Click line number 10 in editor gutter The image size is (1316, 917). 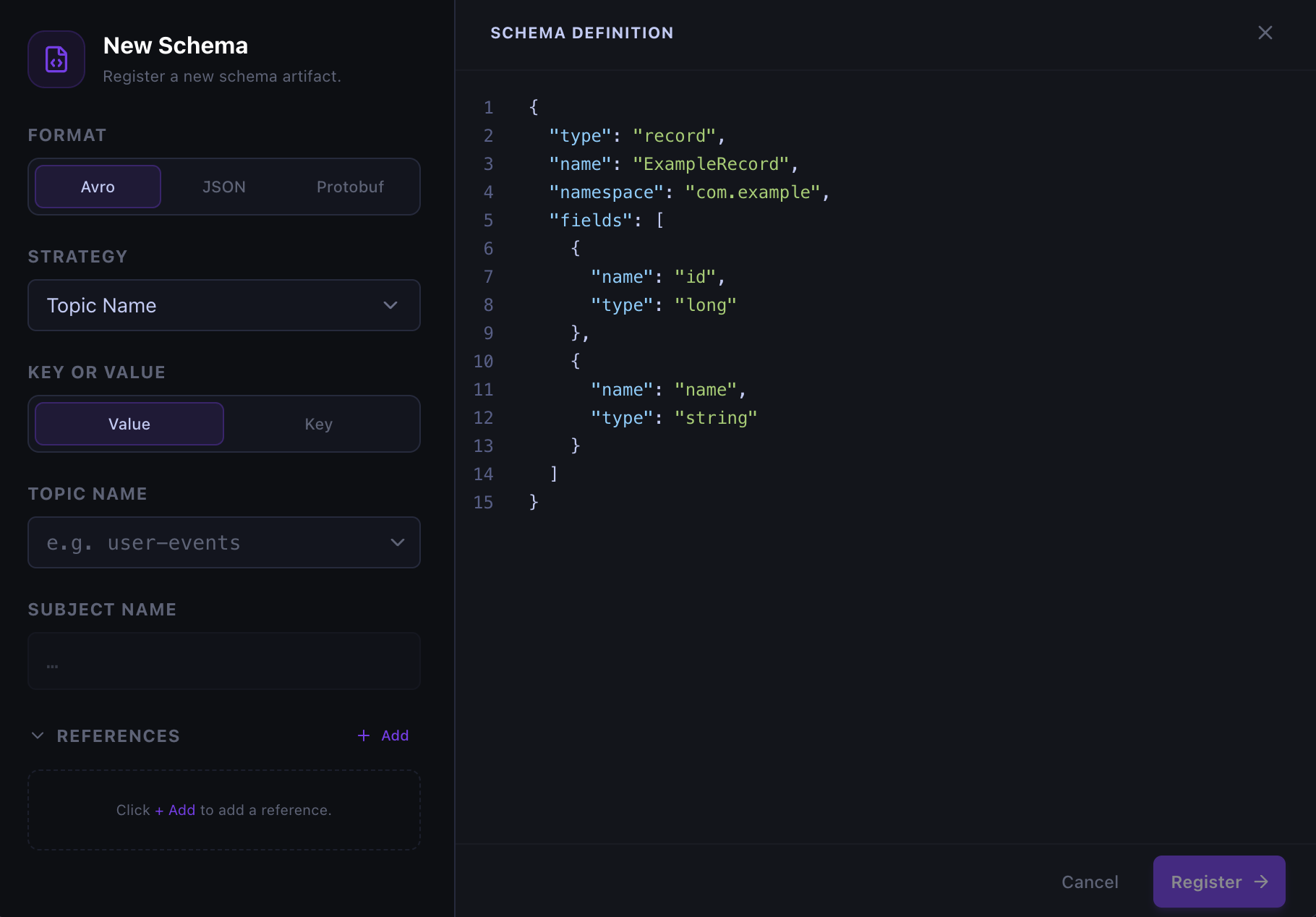tap(483, 362)
